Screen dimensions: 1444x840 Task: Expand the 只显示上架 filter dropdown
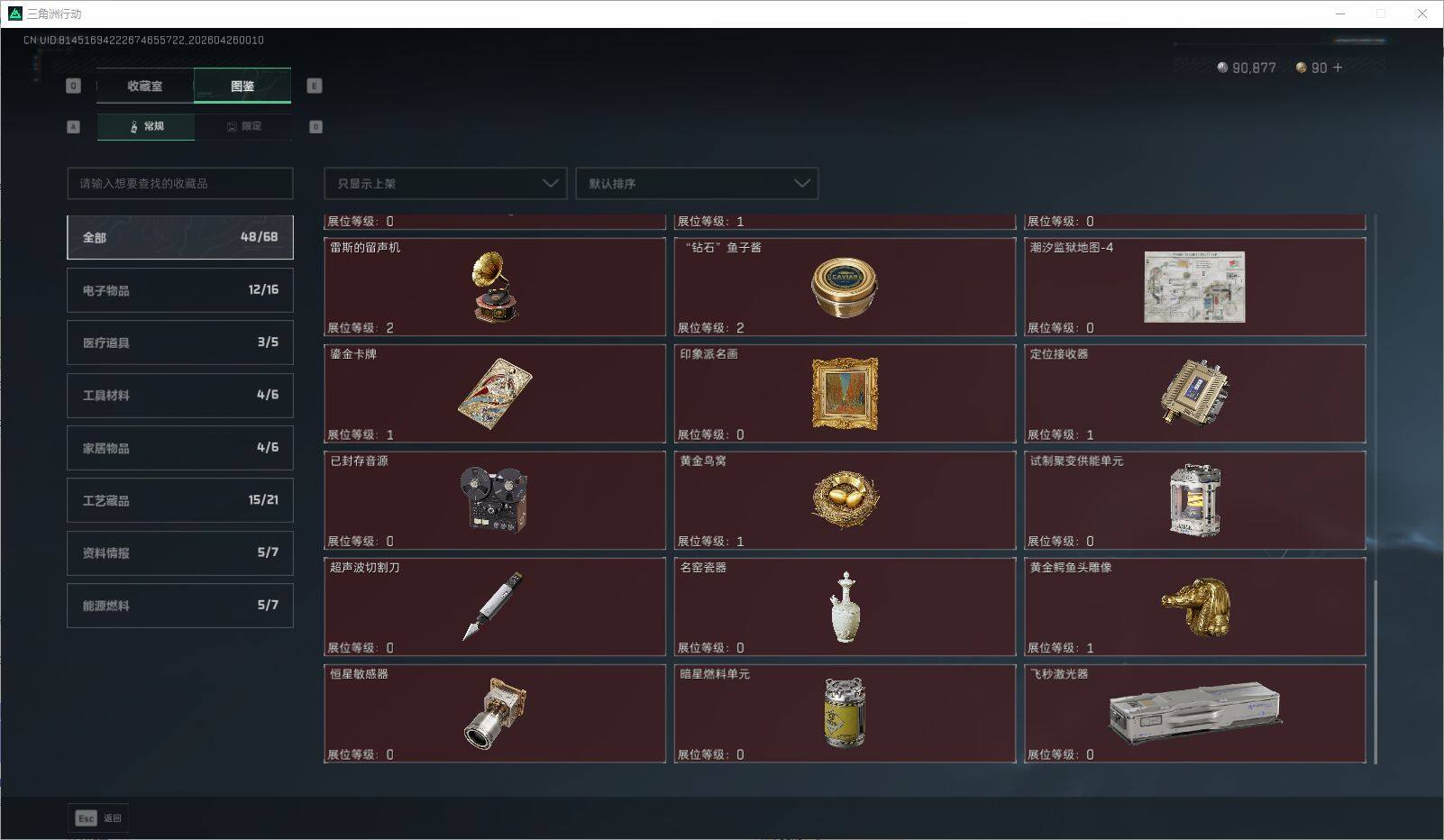(x=445, y=183)
